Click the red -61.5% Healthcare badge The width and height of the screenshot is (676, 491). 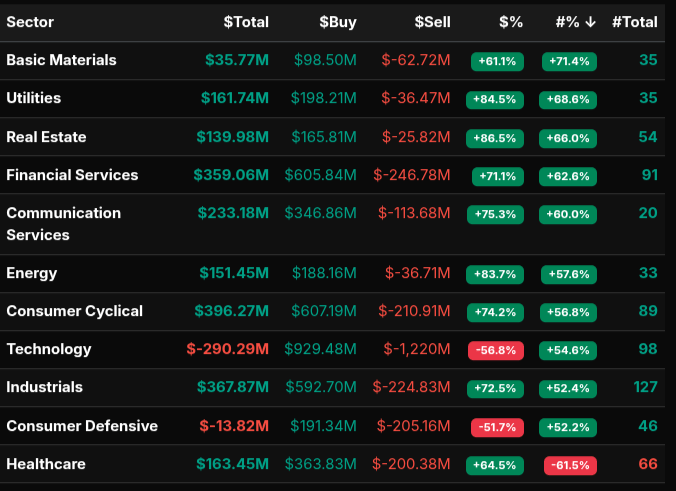[570, 465]
